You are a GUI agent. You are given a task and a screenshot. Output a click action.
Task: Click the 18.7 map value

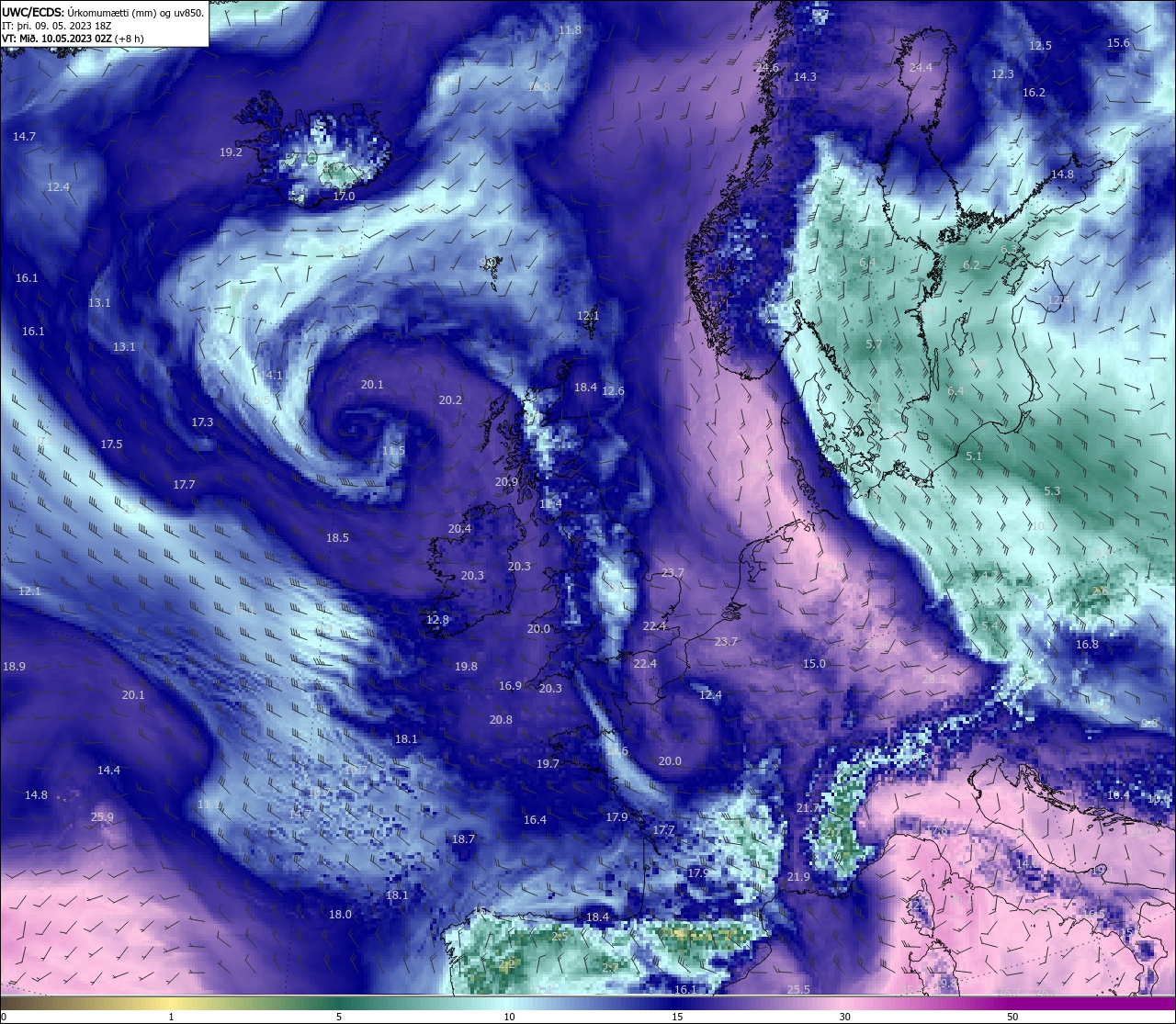pos(463,839)
